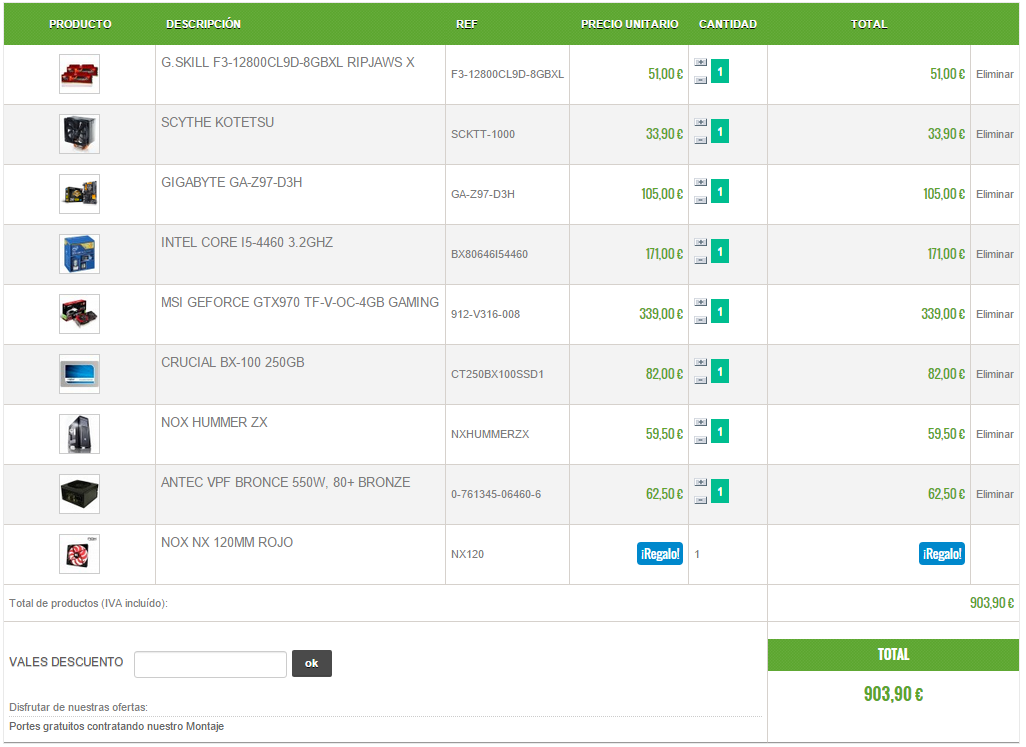This screenshot has width=1026, height=747.
Task: Decrease quantity of Antec VPF Bronce 550W
Action: tap(701, 500)
